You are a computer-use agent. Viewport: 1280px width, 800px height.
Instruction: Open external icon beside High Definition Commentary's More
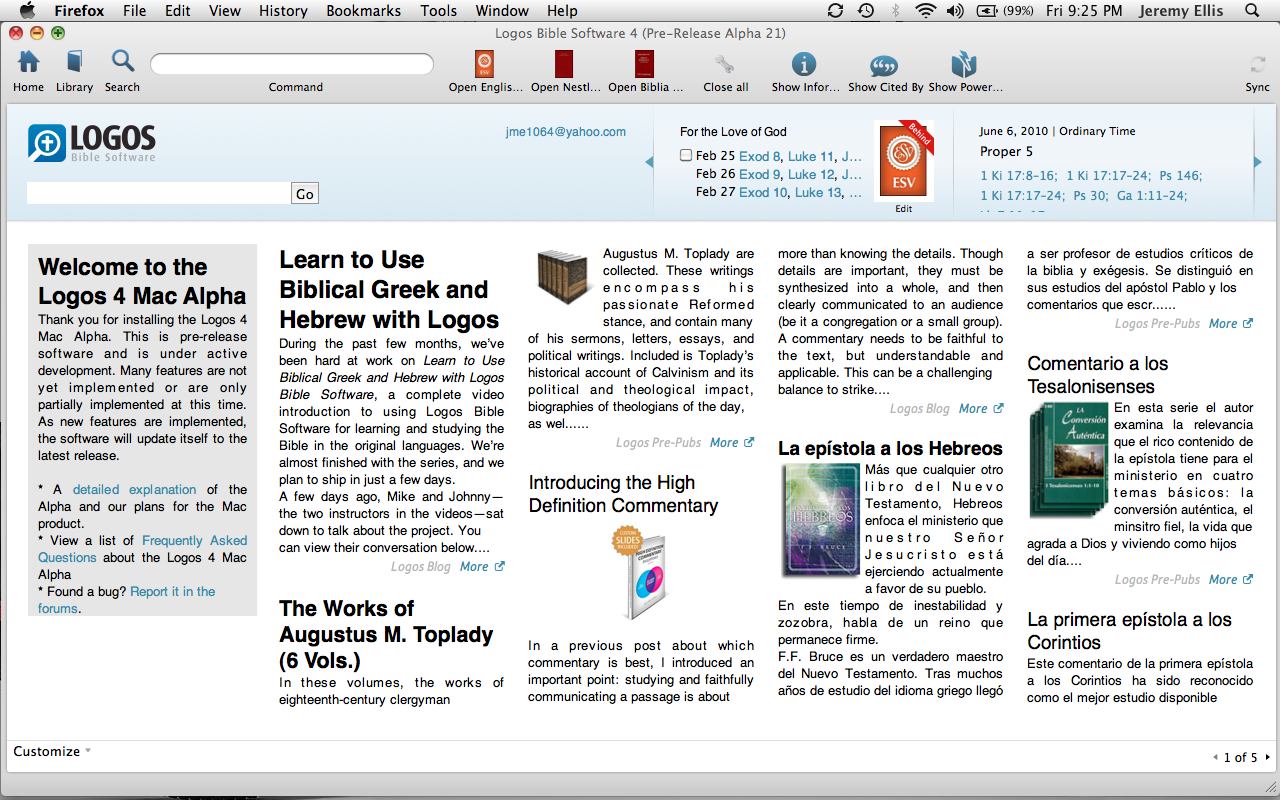[998, 408]
